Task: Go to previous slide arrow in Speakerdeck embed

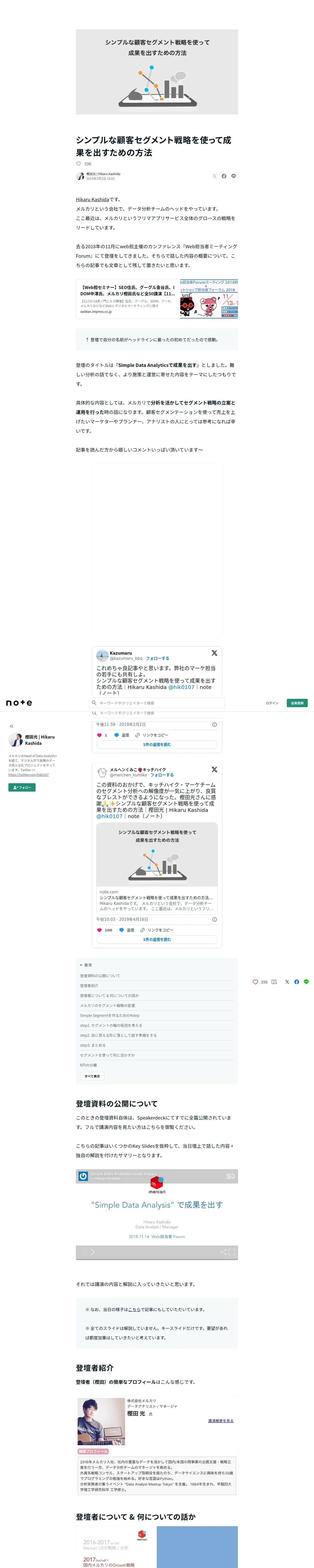Action: coord(85,1252)
